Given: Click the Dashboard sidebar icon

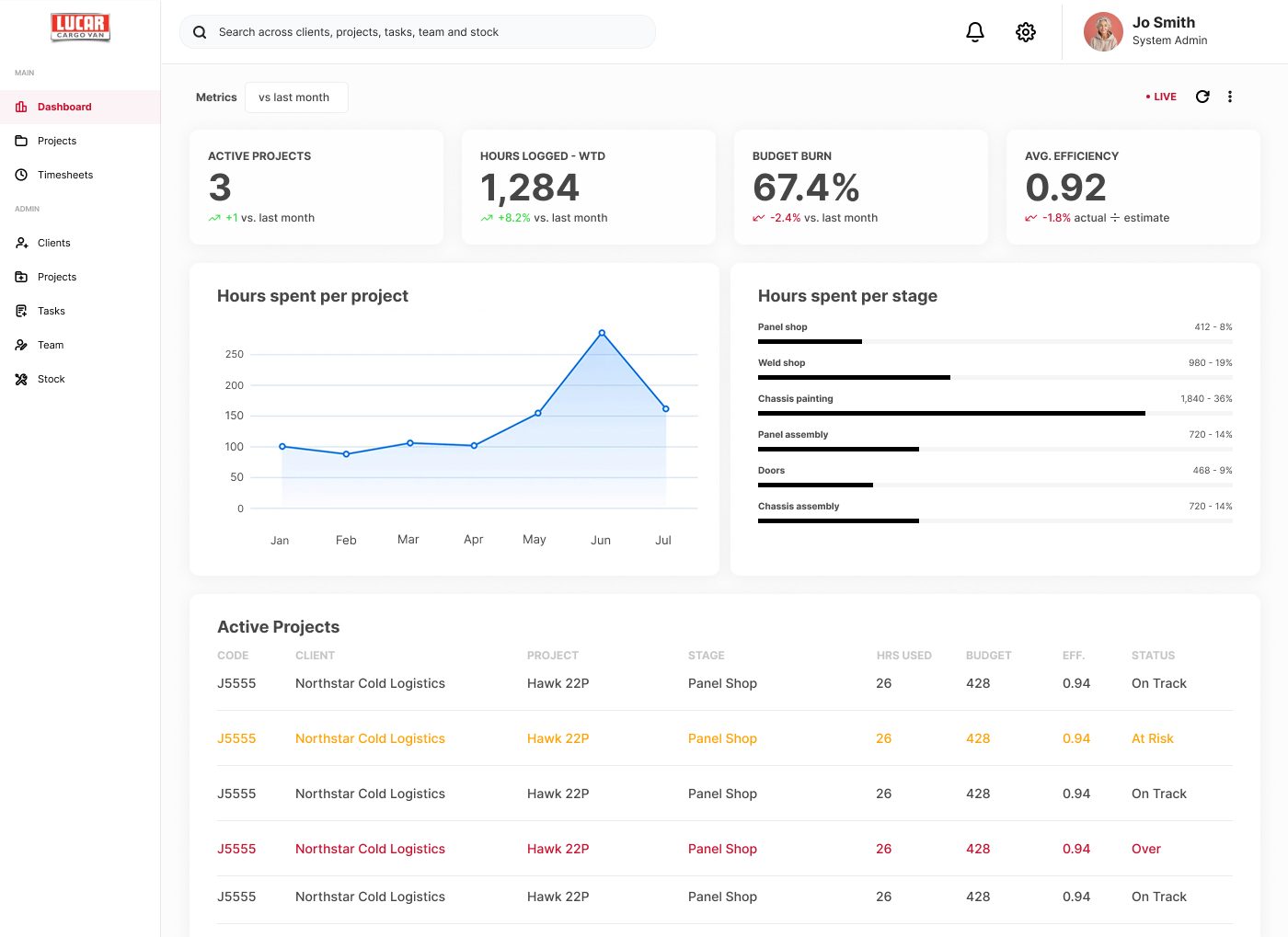Looking at the screenshot, I should pyautogui.click(x=21, y=107).
